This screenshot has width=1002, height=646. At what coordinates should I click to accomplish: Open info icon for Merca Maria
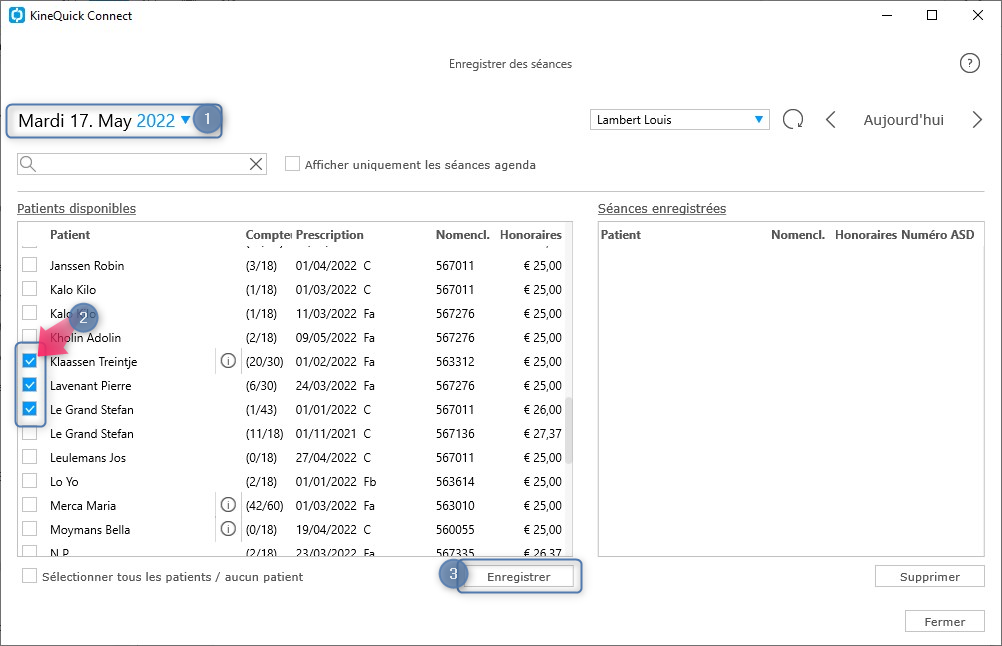[228, 505]
